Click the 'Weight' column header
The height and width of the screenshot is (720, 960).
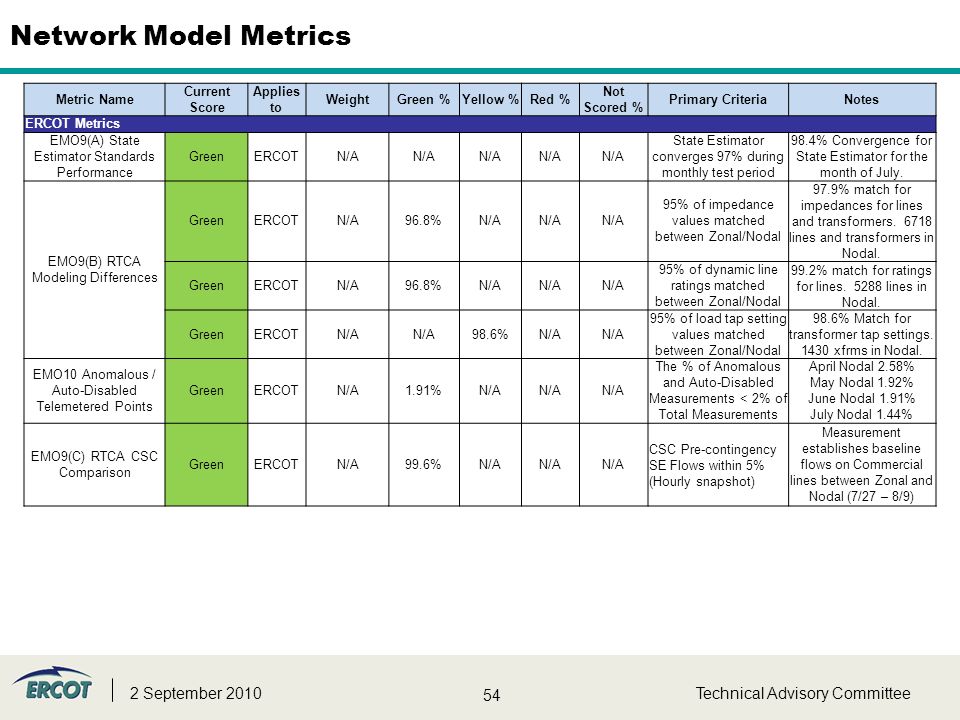(x=347, y=99)
